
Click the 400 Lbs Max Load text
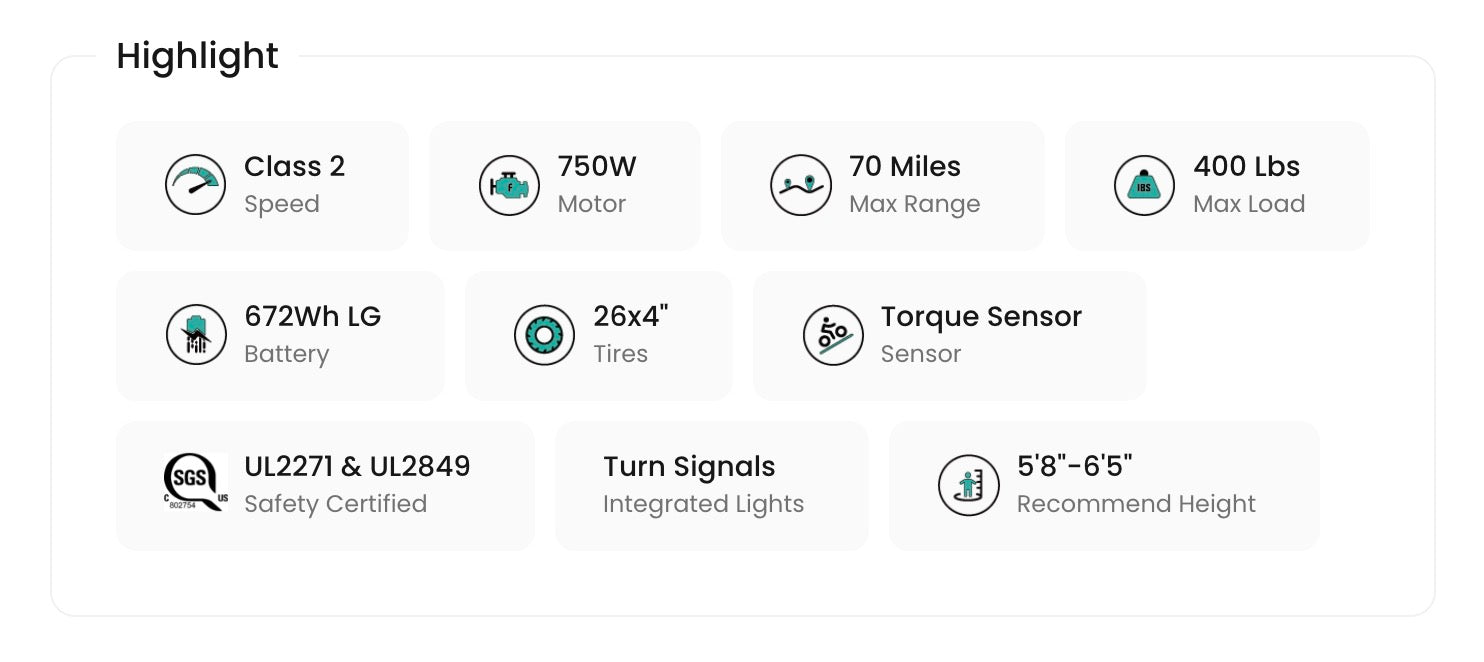coord(1248,185)
